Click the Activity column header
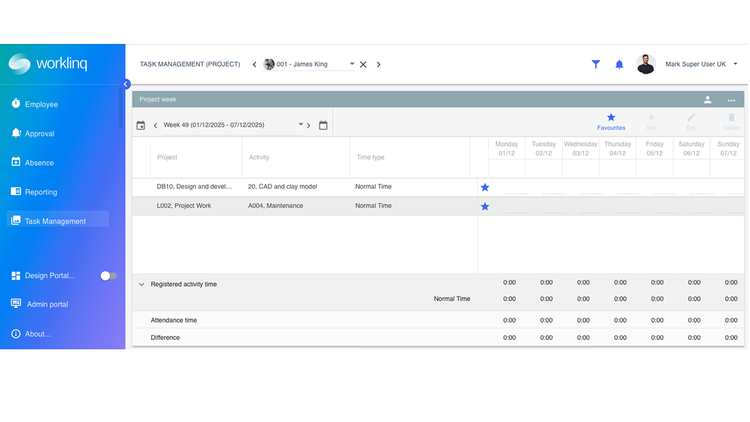 coord(259,157)
